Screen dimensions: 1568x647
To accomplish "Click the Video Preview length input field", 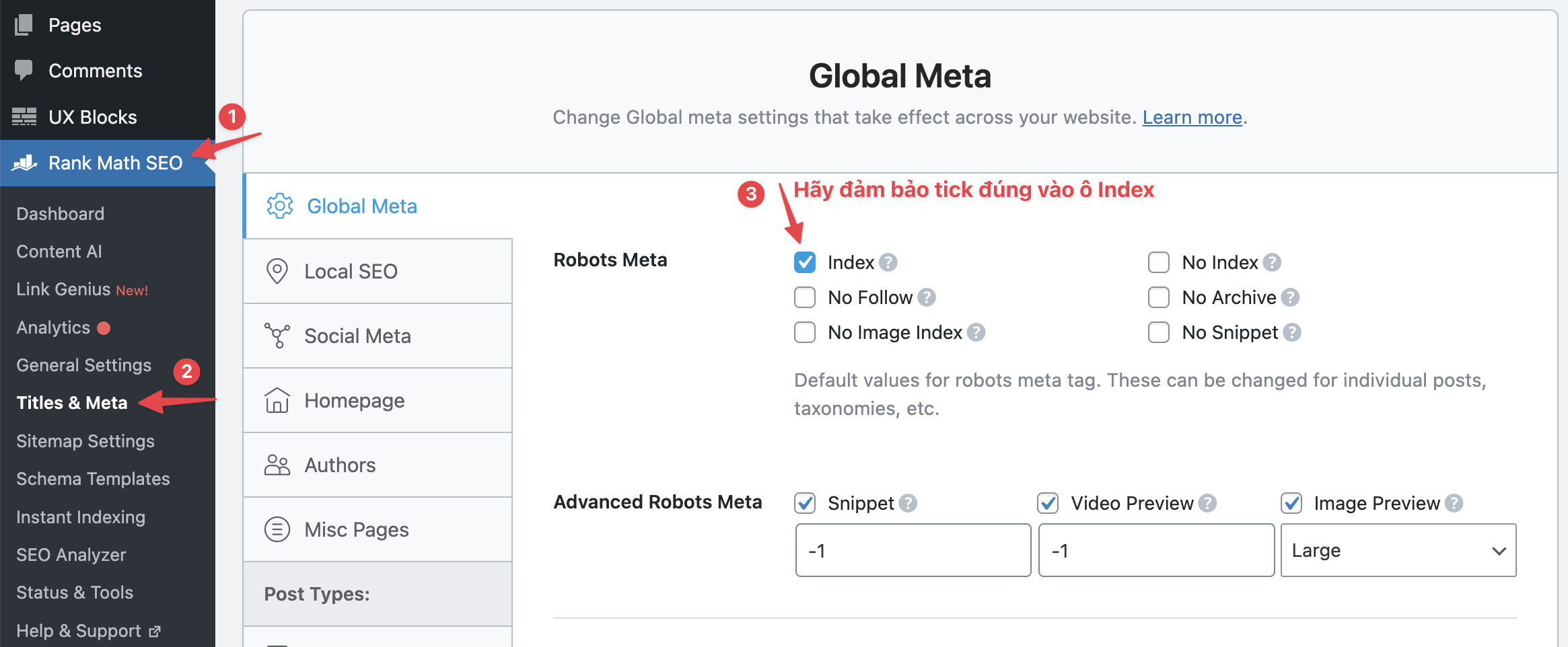I will tap(1155, 550).
